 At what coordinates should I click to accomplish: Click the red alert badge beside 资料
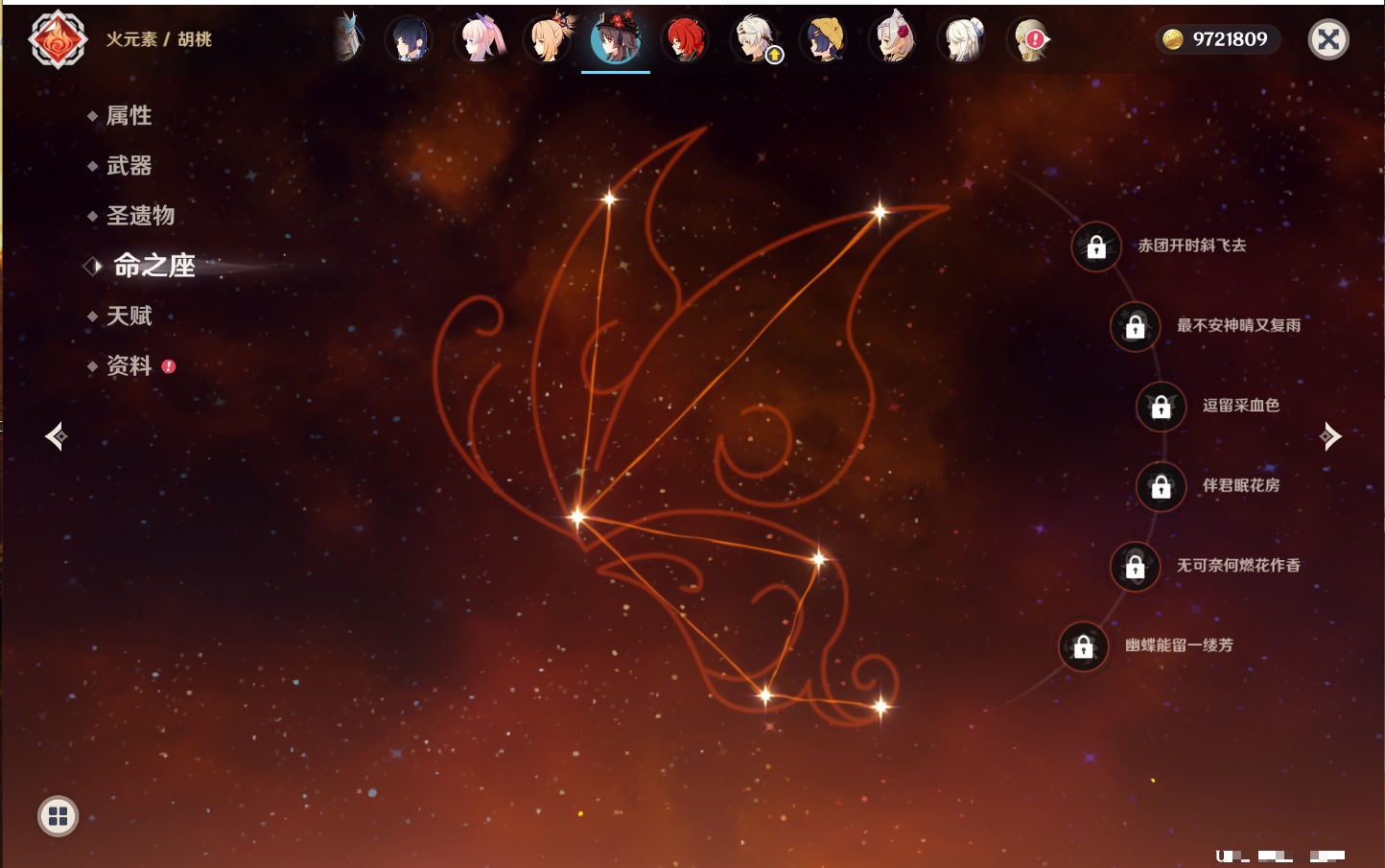[169, 365]
